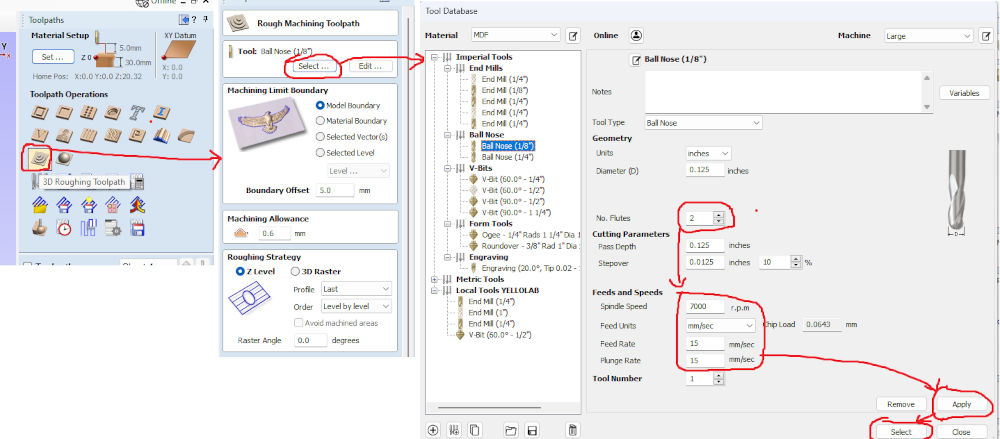The image size is (1000, 439).
Task: Click the rename icon beside Ball Nose (1/8") title
Action: tap(636, 60)
